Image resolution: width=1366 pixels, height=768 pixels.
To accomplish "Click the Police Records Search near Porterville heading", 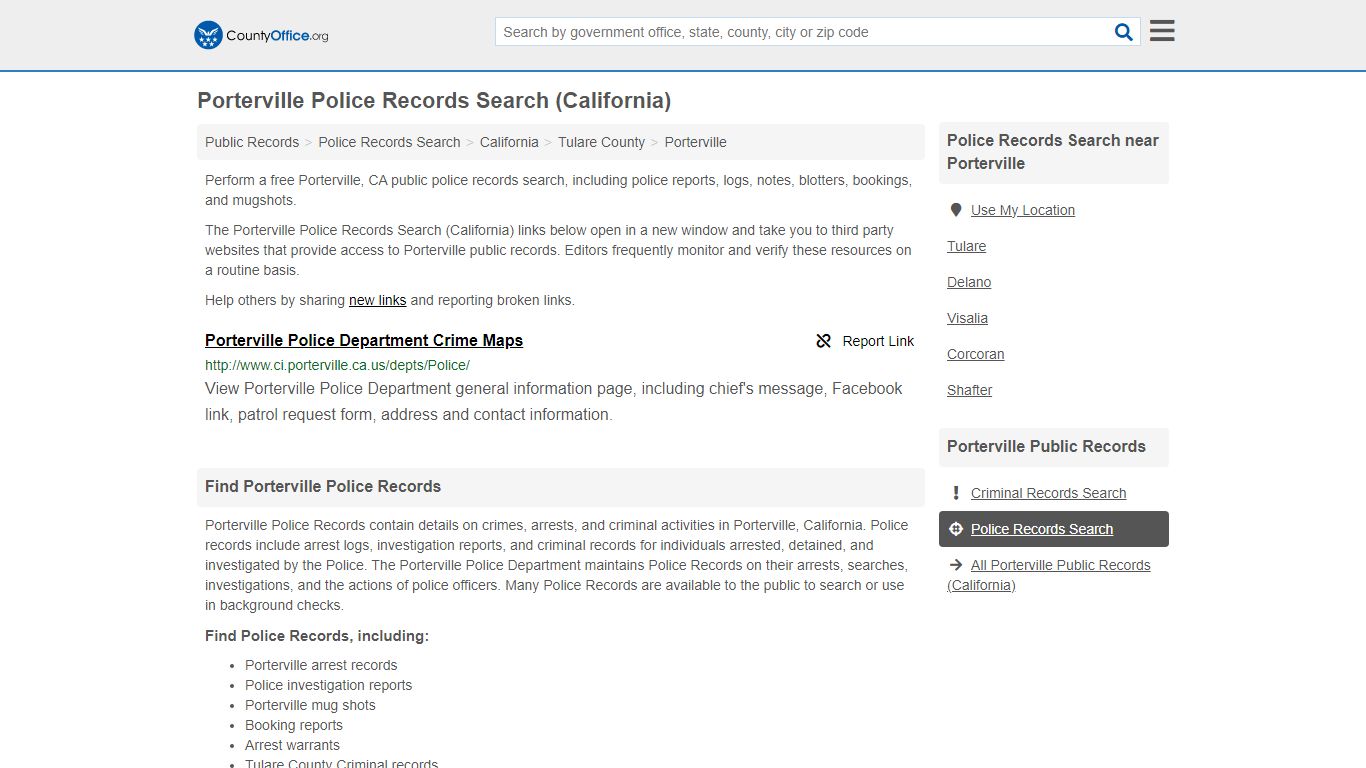I will 1053,152.
